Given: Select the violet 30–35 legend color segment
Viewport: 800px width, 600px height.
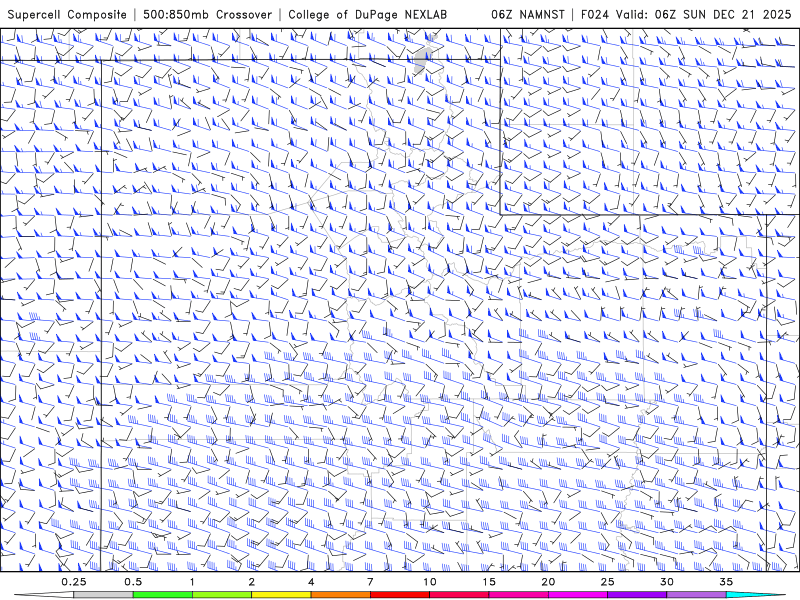Looking at the screenshot, I should pyautogui.click(x=696, y=595).
